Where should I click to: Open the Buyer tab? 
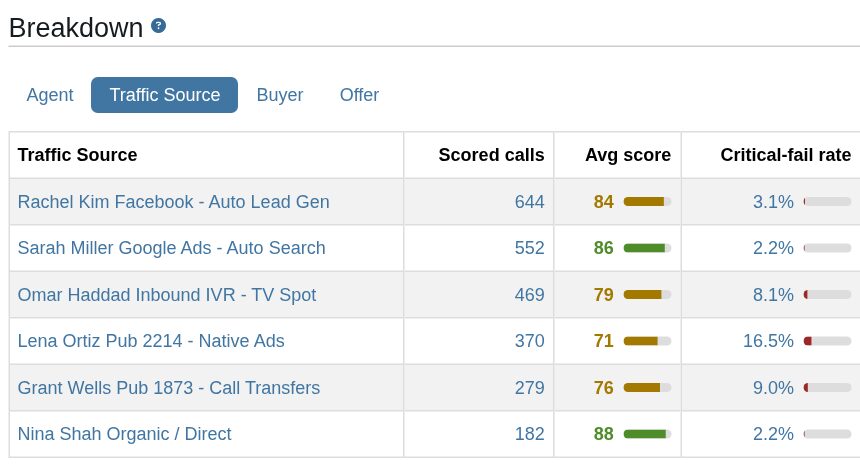tap(280, 95)
